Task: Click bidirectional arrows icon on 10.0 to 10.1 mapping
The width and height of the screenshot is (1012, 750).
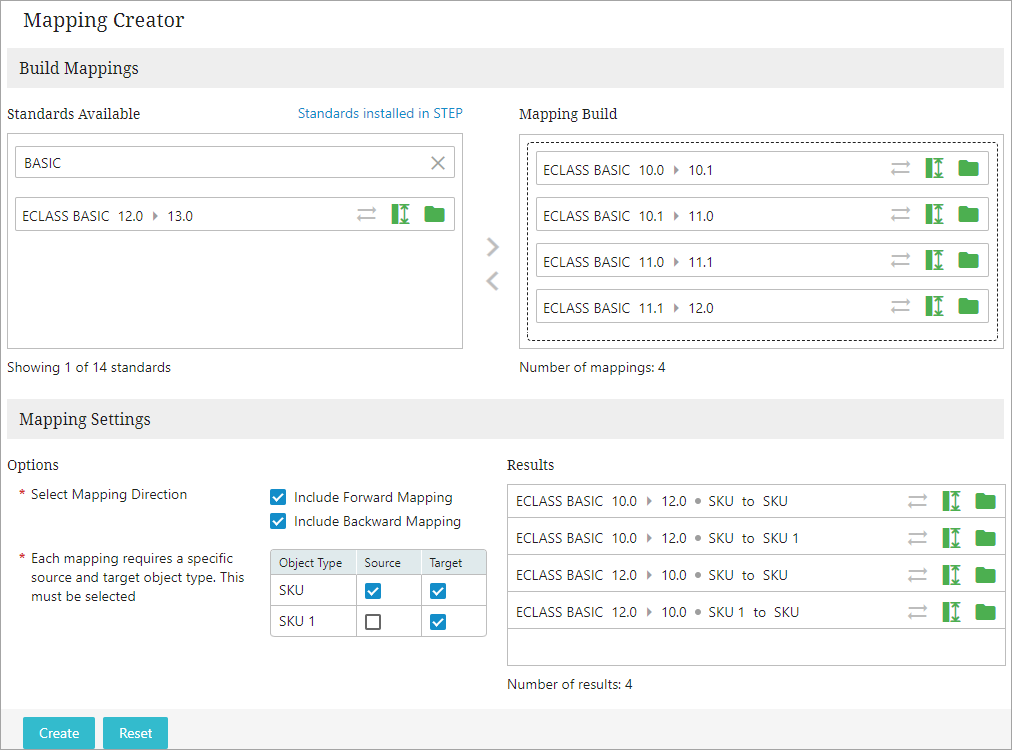Action: point(900,168)
